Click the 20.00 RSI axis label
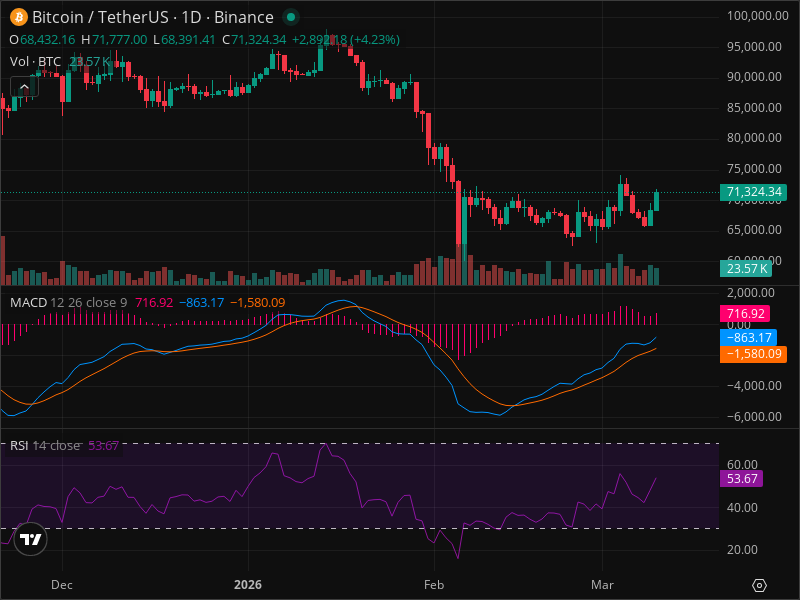 pyautogui.click(x=742, y=550)
